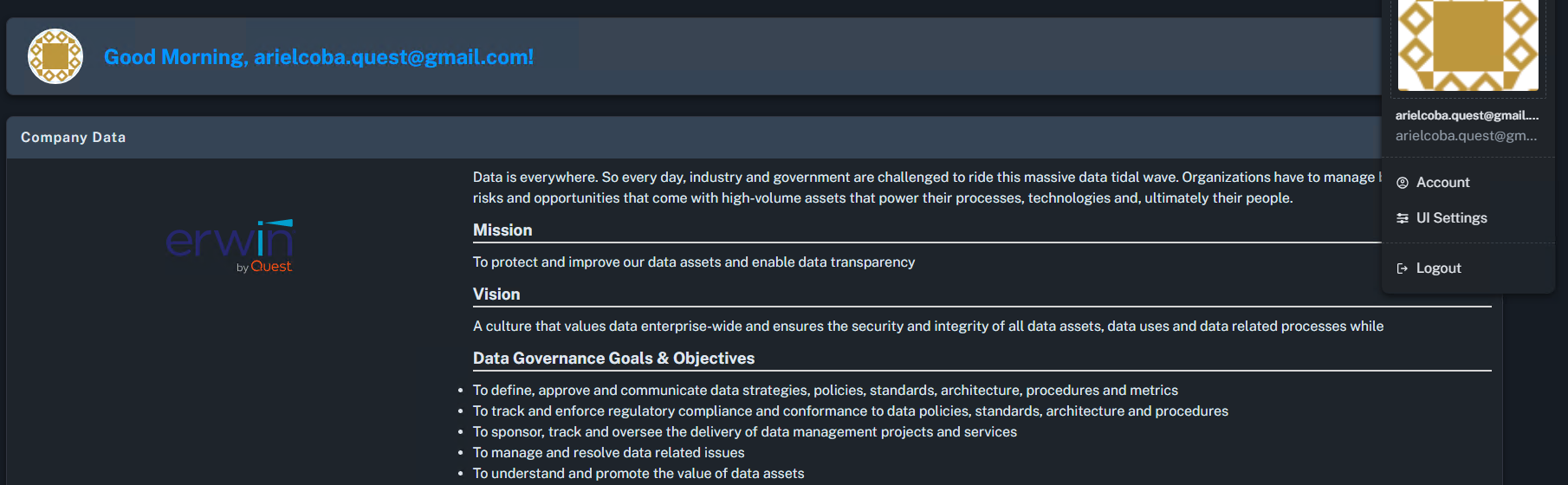Click the large profile picture in dropdown

click(x=1468, y=45)
